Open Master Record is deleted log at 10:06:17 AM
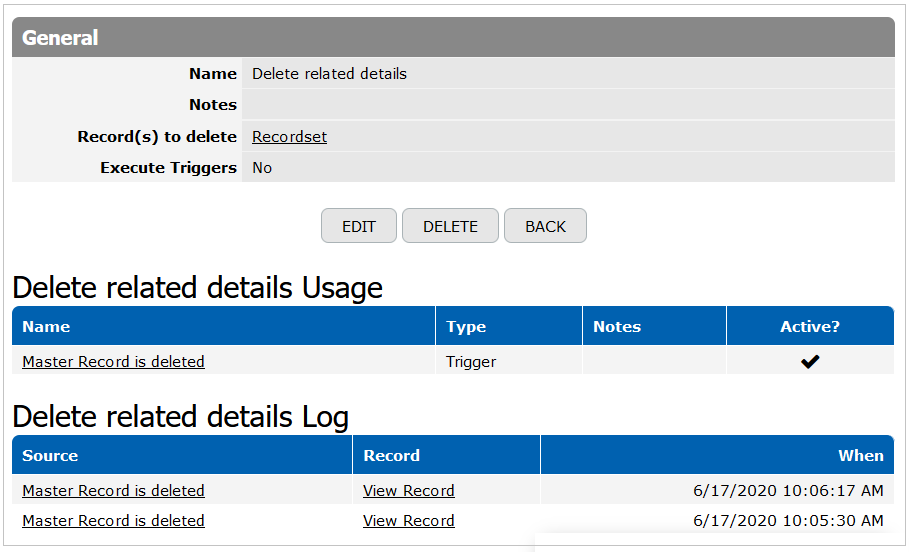Image resolution: width=909 pixels, height=552 pixels. point(114,491)
